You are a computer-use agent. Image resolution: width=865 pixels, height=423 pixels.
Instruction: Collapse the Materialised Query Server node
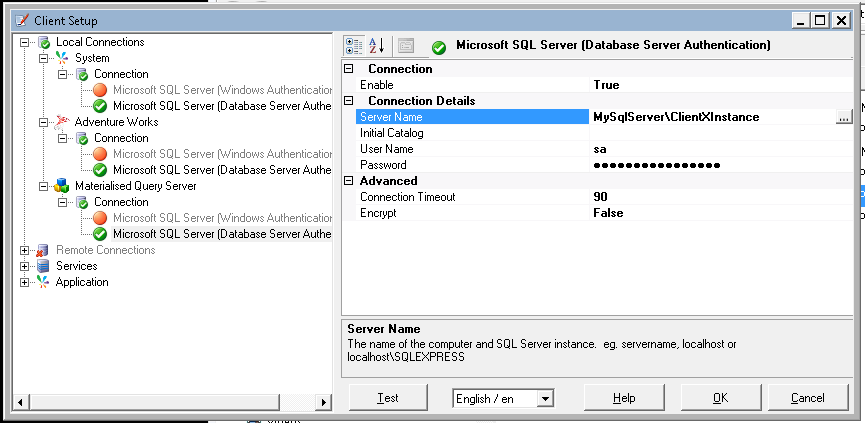(x=44, y=186)
